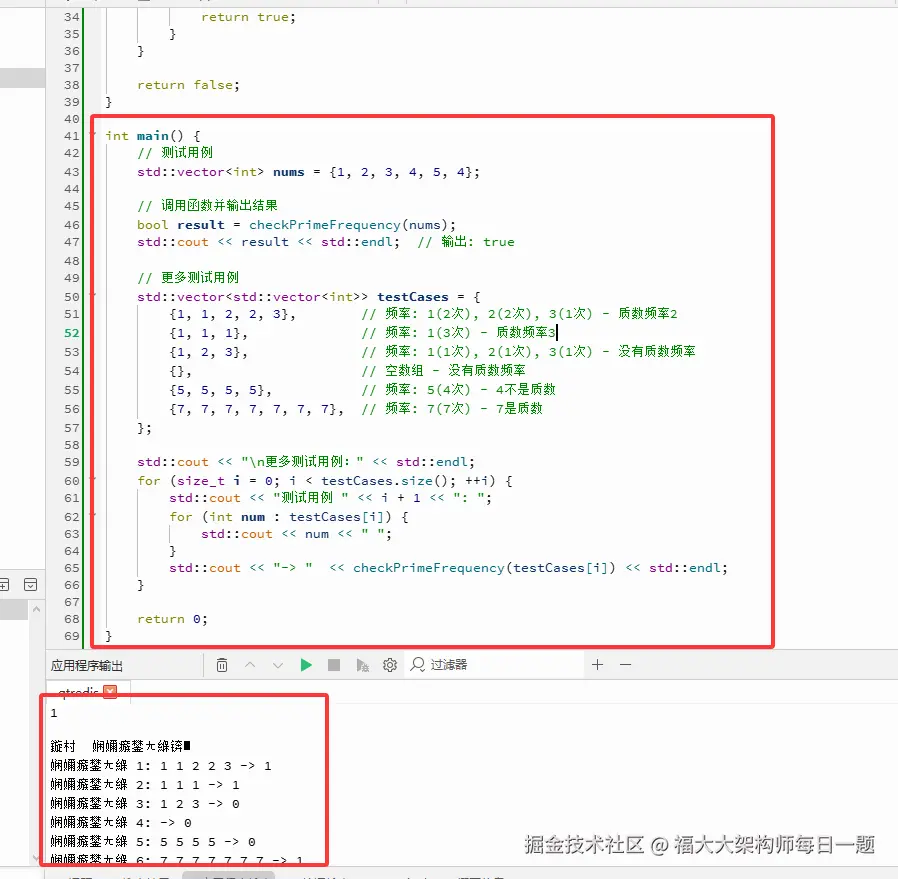898x879 pixels.
Task: Click 'std::cout << num' on line 63
Action: coord(265,534)
